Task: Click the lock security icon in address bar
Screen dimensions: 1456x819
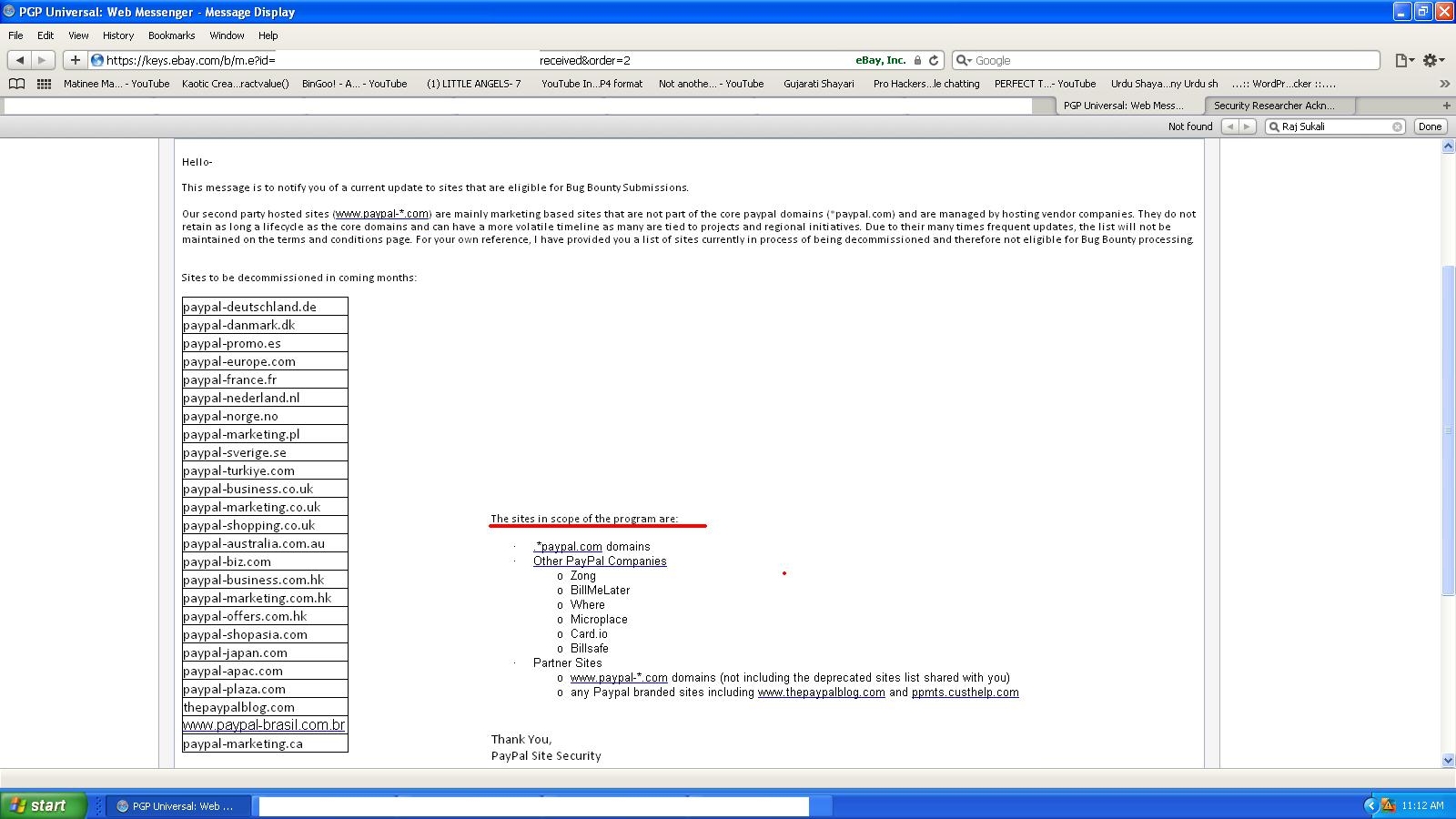Action: [917, 61]
